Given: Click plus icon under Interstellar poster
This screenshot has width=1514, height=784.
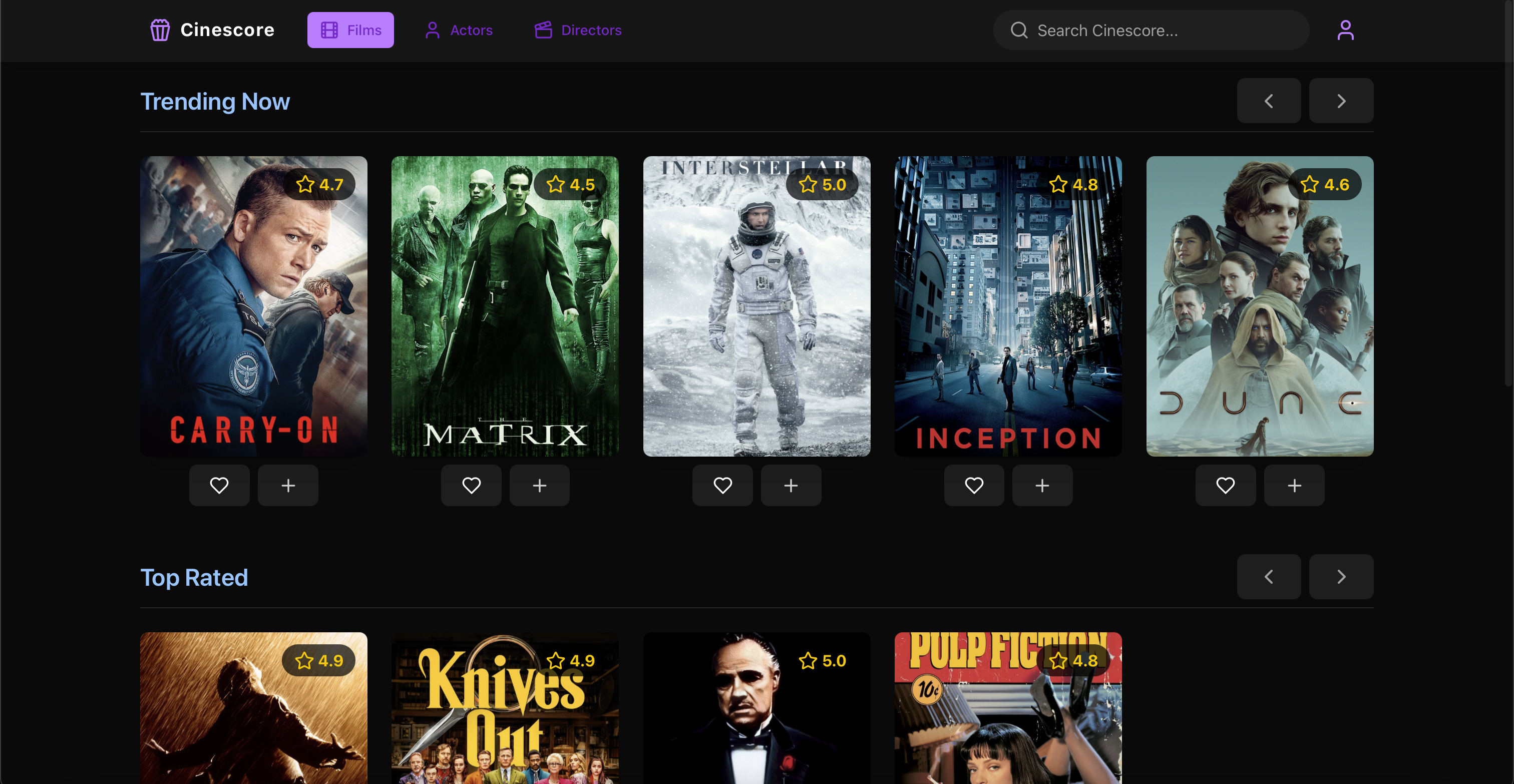Looking at the screenshot, I should click(x=791, y=486).
